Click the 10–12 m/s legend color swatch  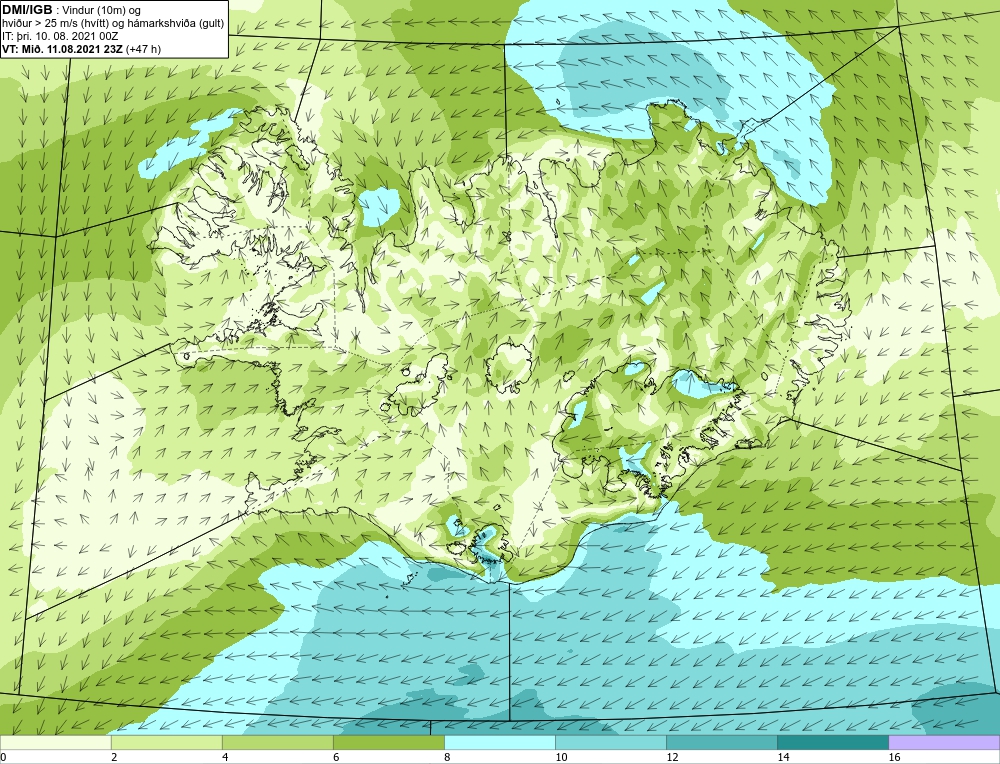tap(610, 743)
